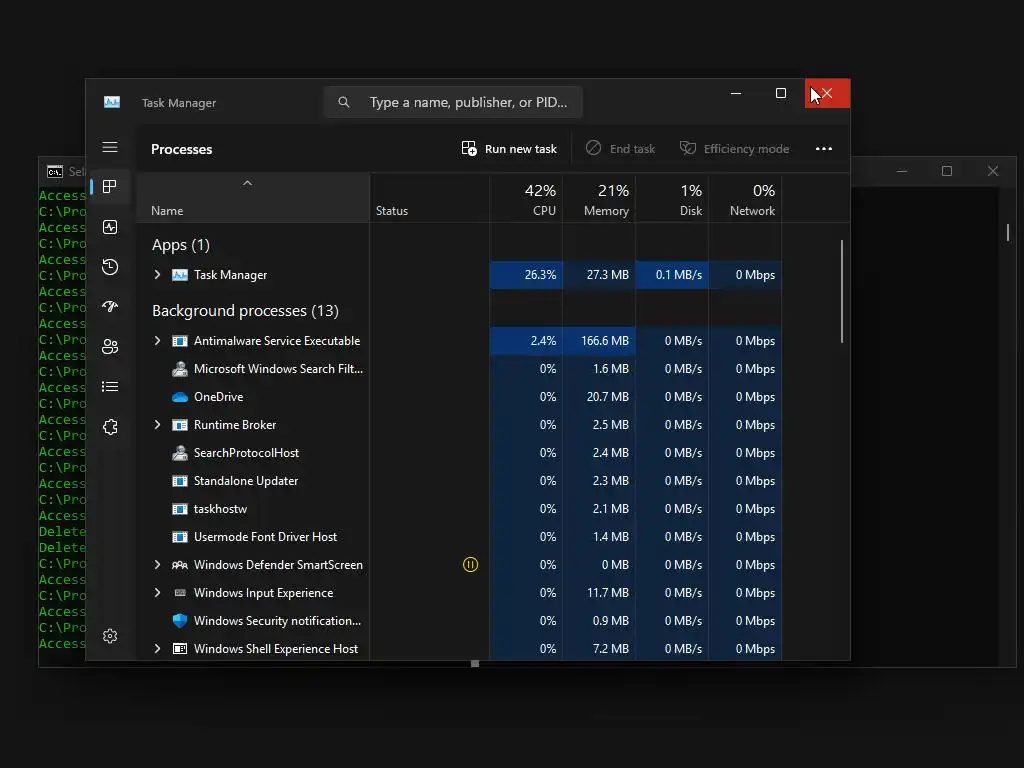Click the suspended pause icon for Windows Defender SmartScreen
Viewport: 1024px width, 768px height.
point(470,564)
